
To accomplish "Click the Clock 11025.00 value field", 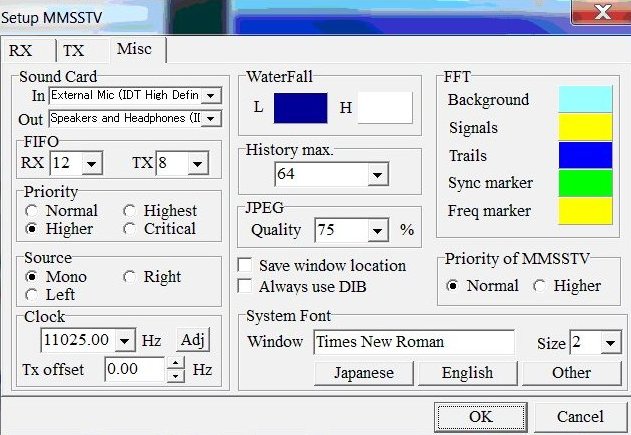I will [78, 341].
